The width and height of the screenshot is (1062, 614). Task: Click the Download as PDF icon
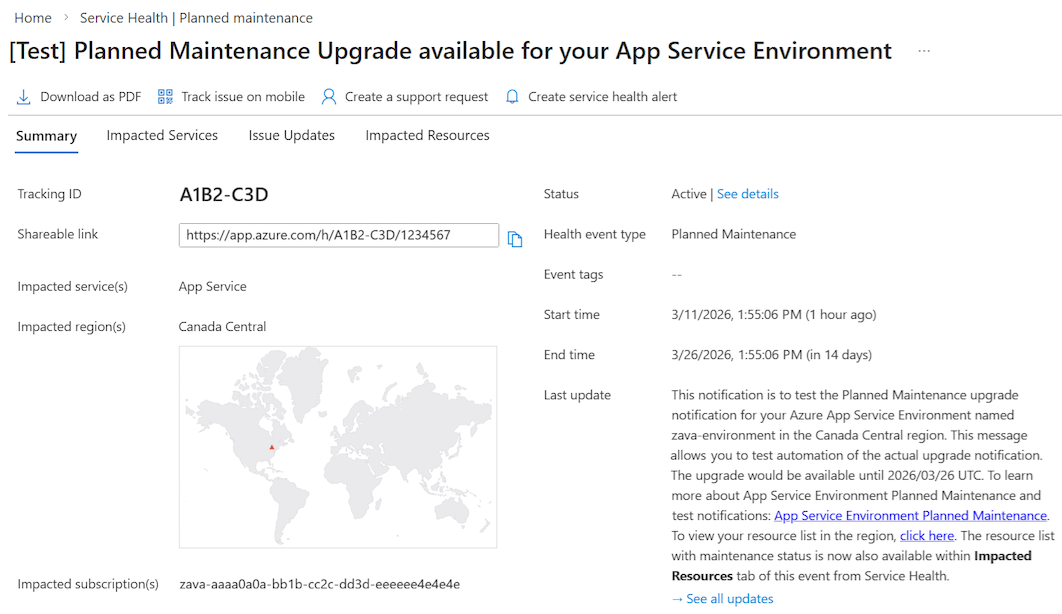pyautogui.click(x=23, y=97)
